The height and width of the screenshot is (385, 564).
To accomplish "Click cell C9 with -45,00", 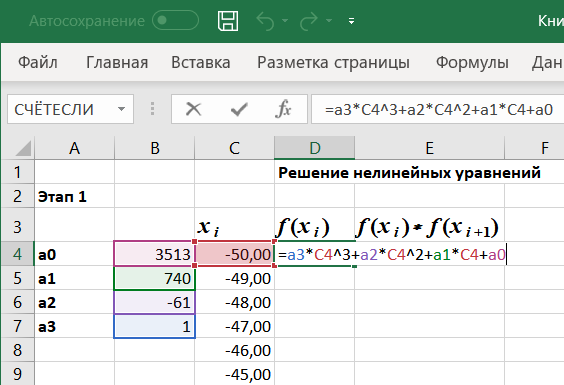I will [x=235, y=374].
